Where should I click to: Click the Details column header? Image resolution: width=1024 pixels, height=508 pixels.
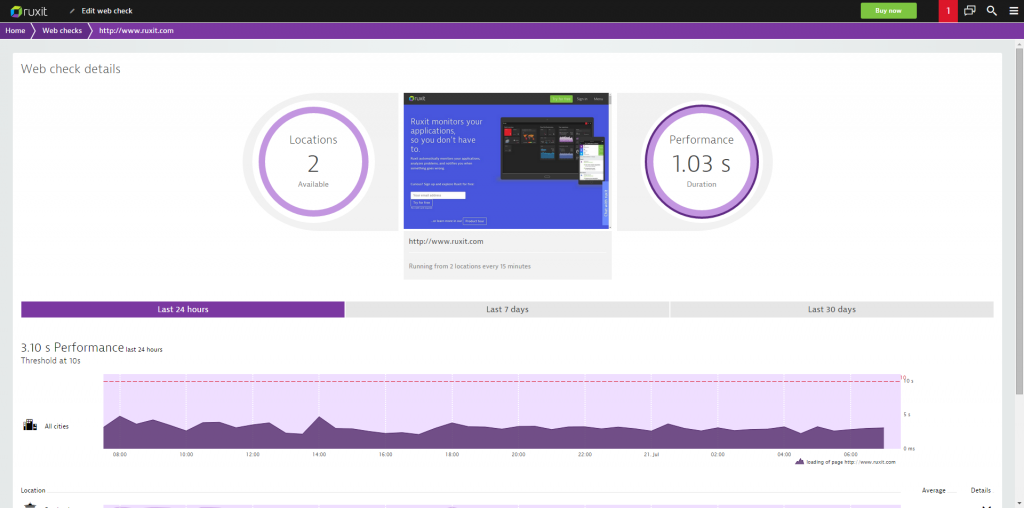click(980, 490)
